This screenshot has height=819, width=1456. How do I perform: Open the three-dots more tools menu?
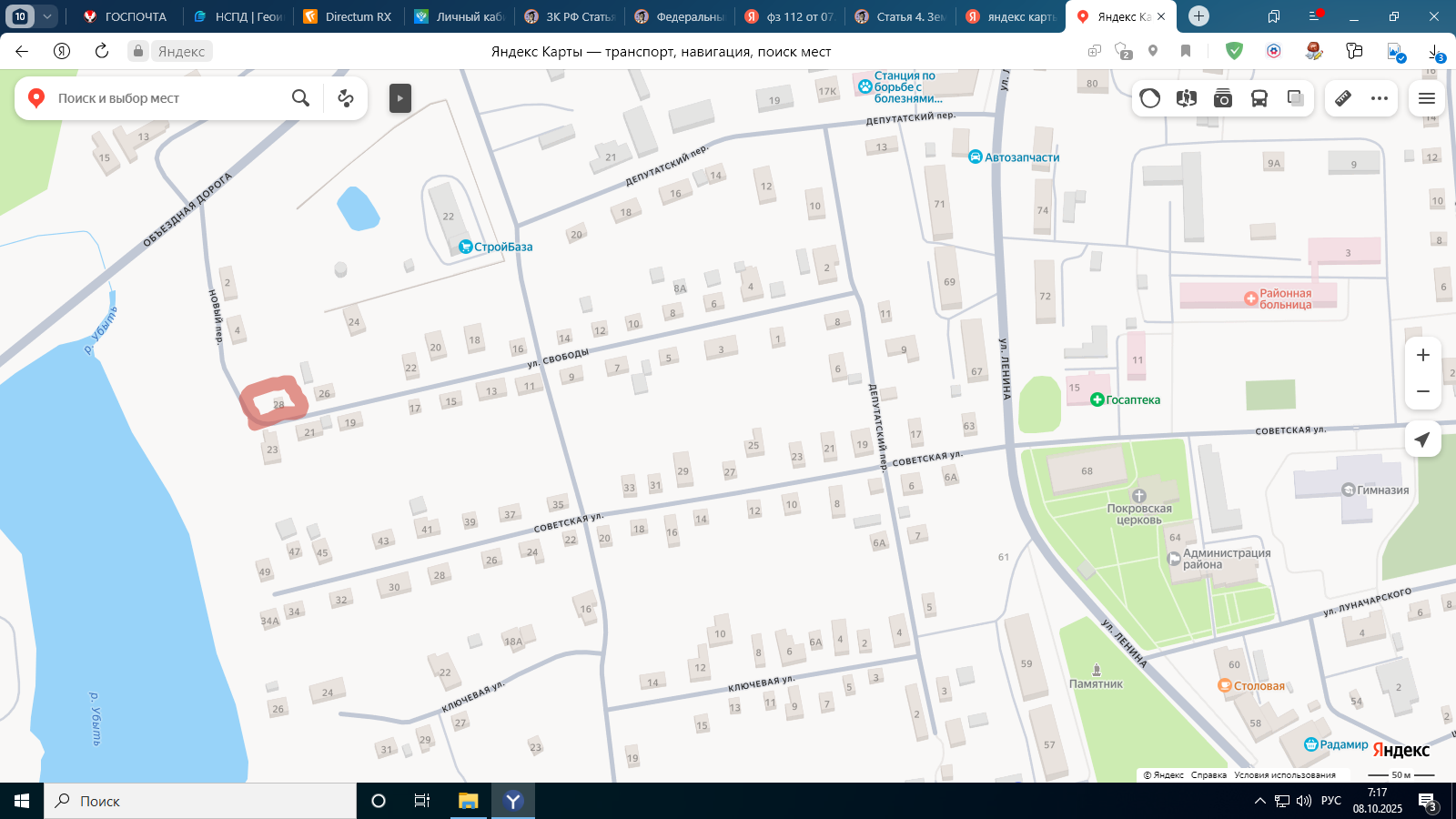point(1380,98)
